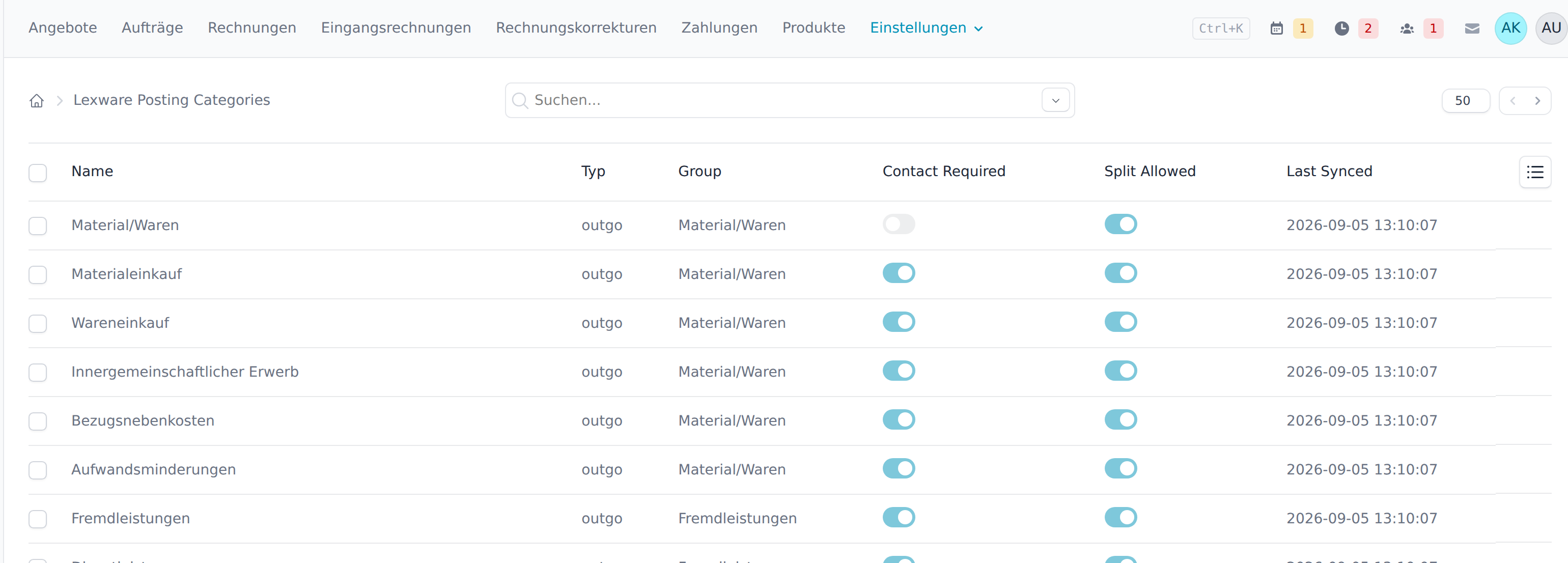Viewport: 1568px width, 563px height.
Task: Toggle Split Allowed for Innergemeinschaftlicher Erwerb
Action: [1120, 371]
